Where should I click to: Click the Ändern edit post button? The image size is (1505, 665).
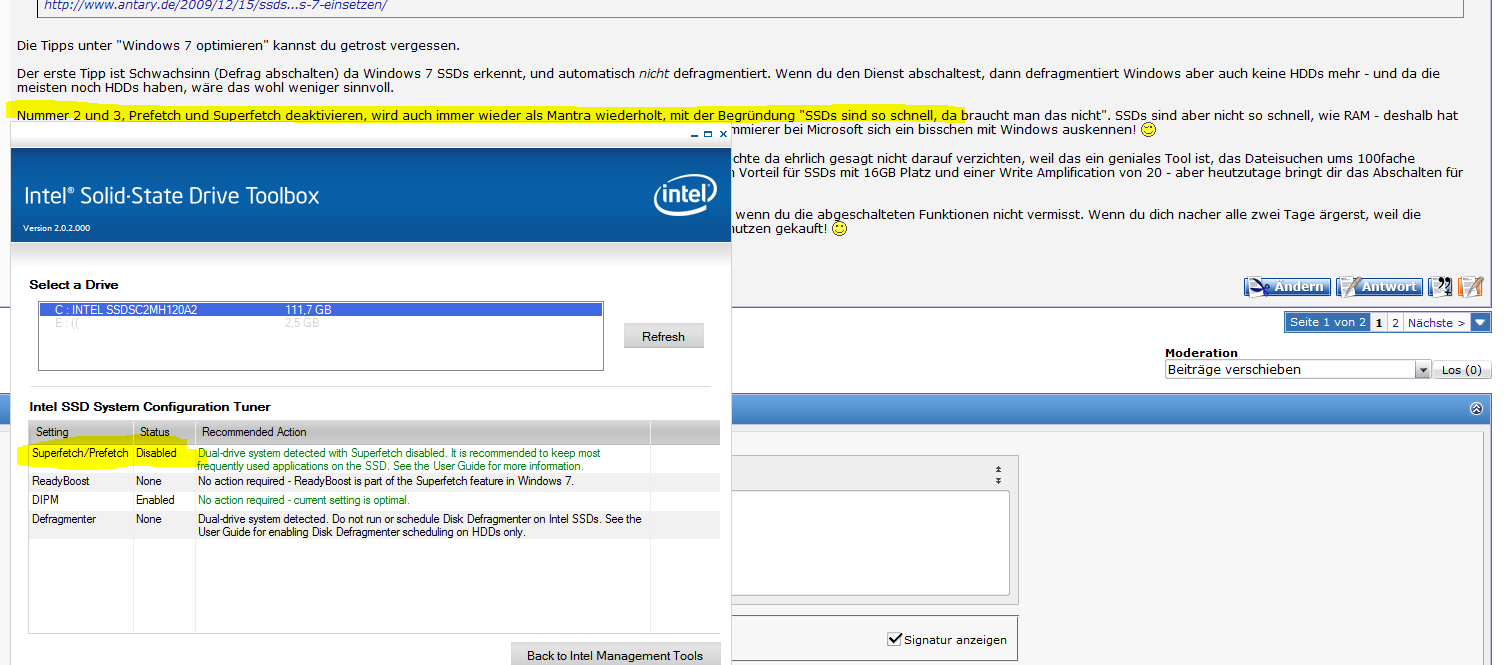(x=1287, y=287)
